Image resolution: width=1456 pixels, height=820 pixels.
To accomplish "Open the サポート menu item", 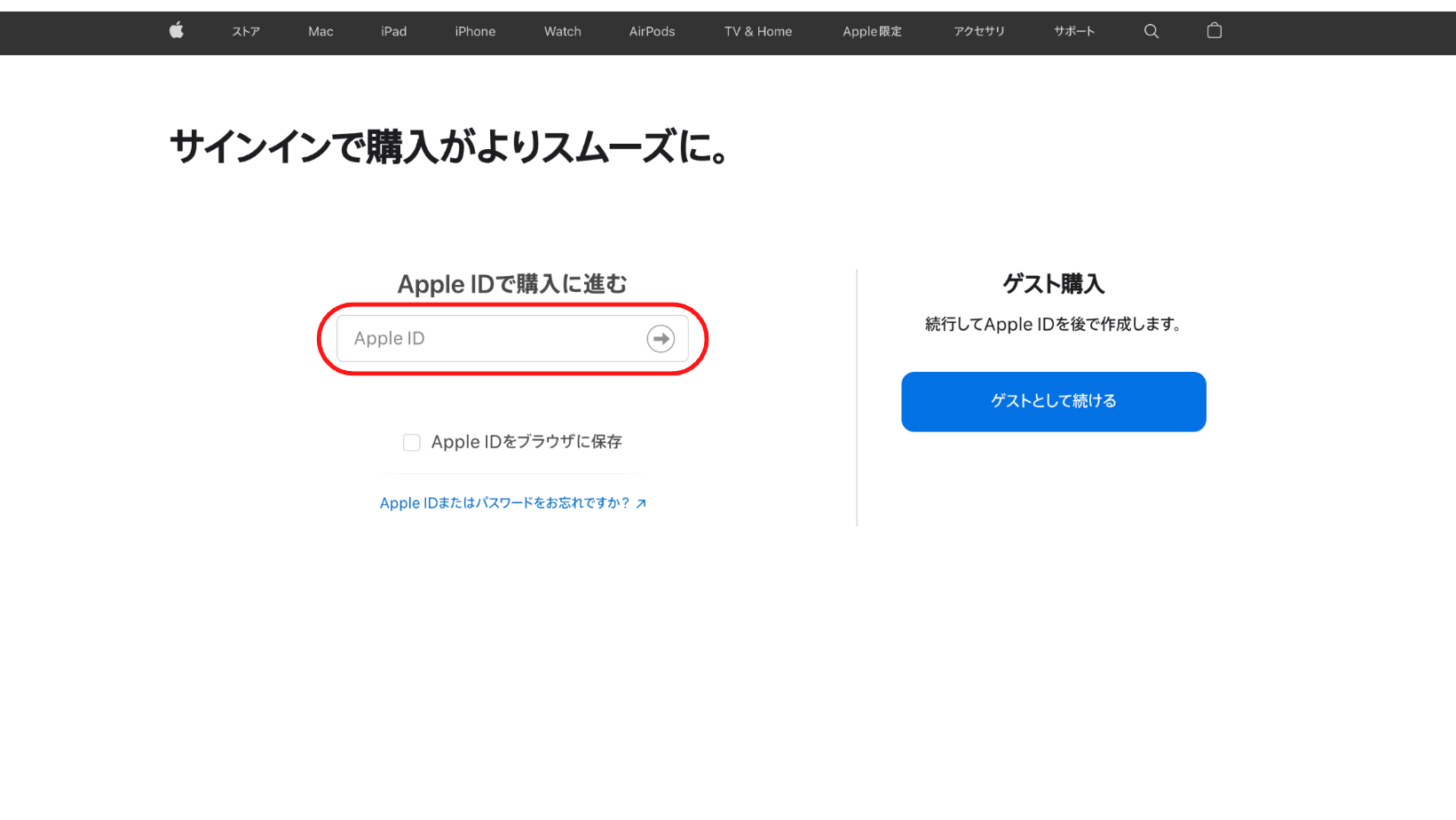I will tap(1074, 31).
